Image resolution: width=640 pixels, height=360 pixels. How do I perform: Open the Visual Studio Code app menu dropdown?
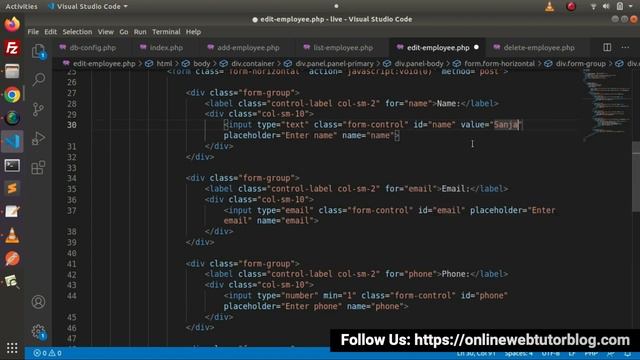(87, 7)
